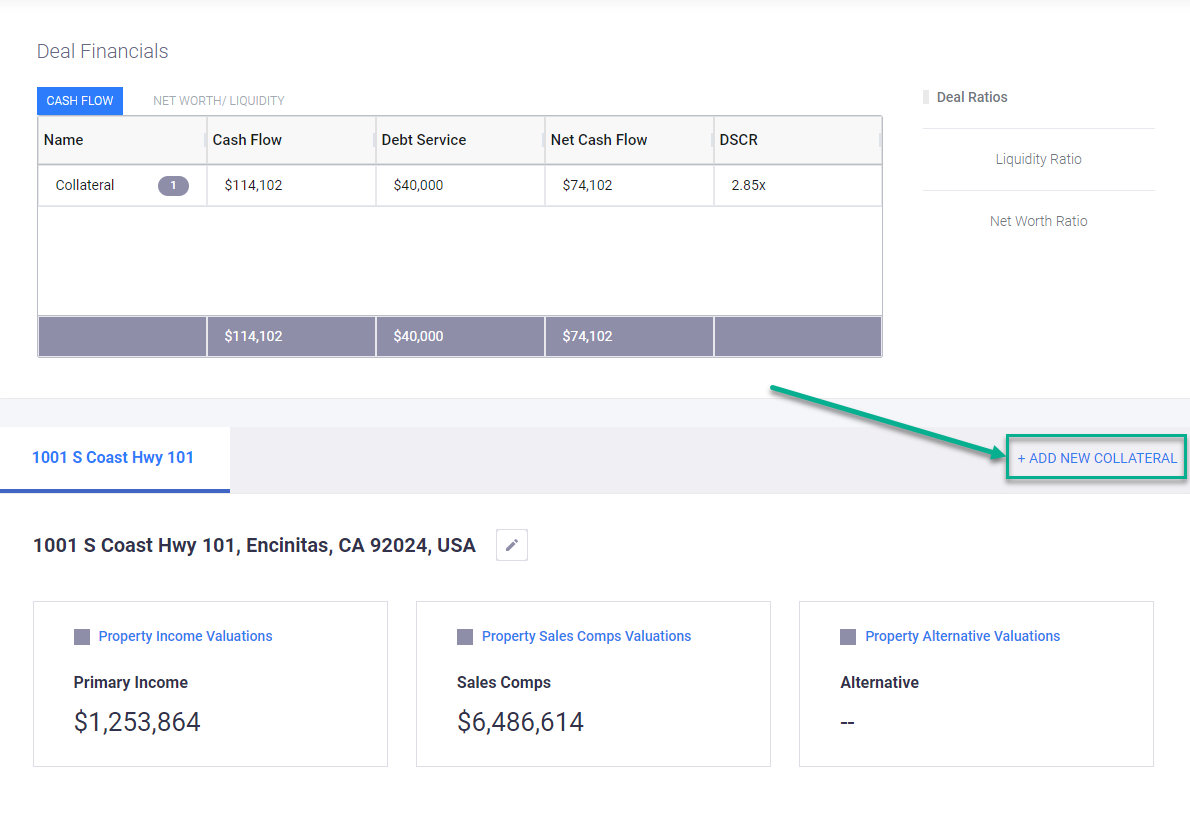Open the Property Income Valuations link
Image resolution: width=1190 pixels, height=816 pixels.
coord(185,636)
